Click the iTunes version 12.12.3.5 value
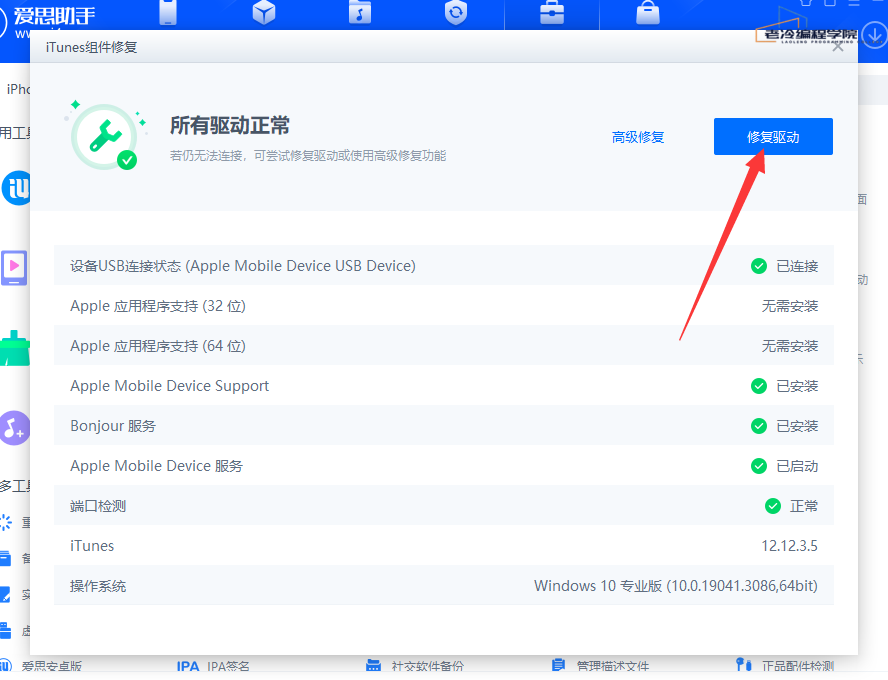This screenshot has width=888, height=680. pos(789,546)
